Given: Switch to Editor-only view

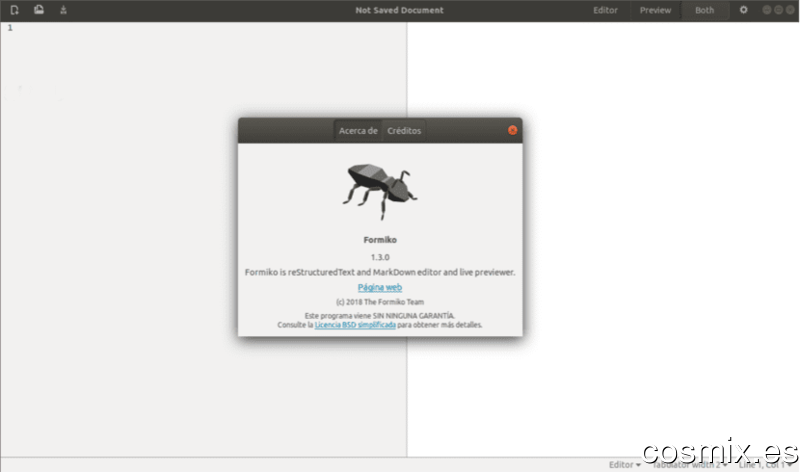Looking at the screenshot, I should (x=605, y=10).
